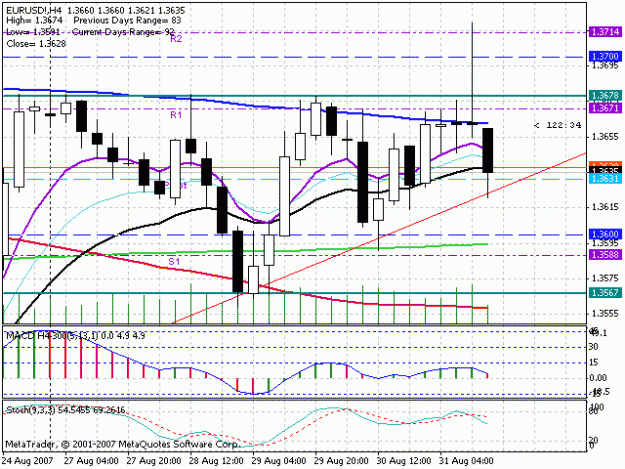
Task: Click the teal 1.3678 price label
Action: [x=605, y=96]
